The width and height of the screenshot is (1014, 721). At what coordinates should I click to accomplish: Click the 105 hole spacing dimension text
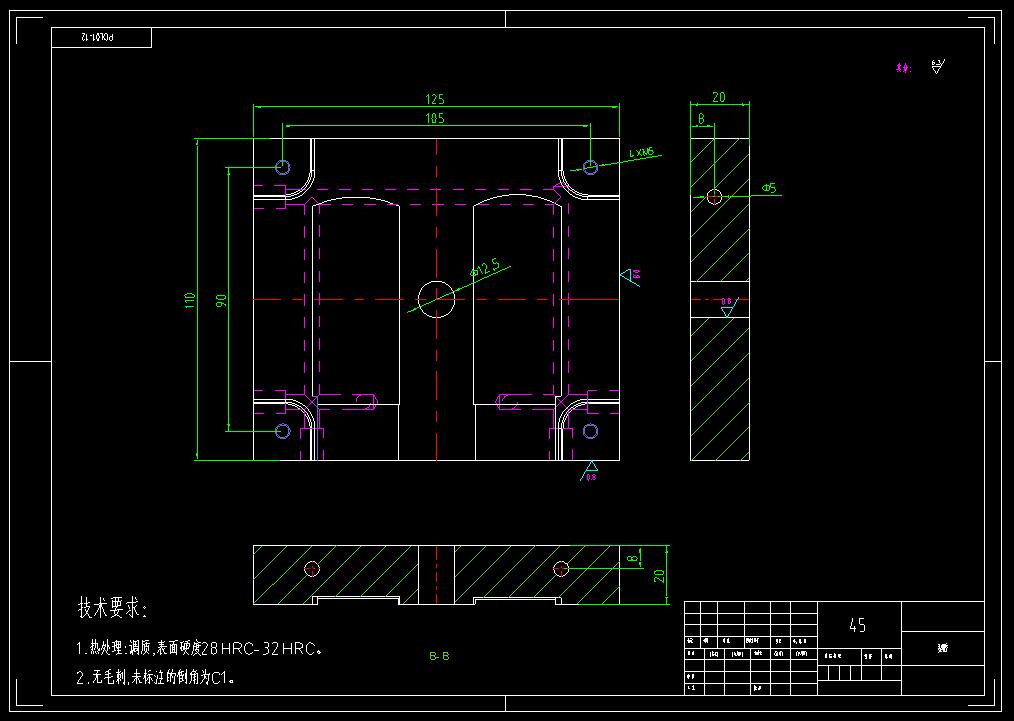click(x=435, y=118)
